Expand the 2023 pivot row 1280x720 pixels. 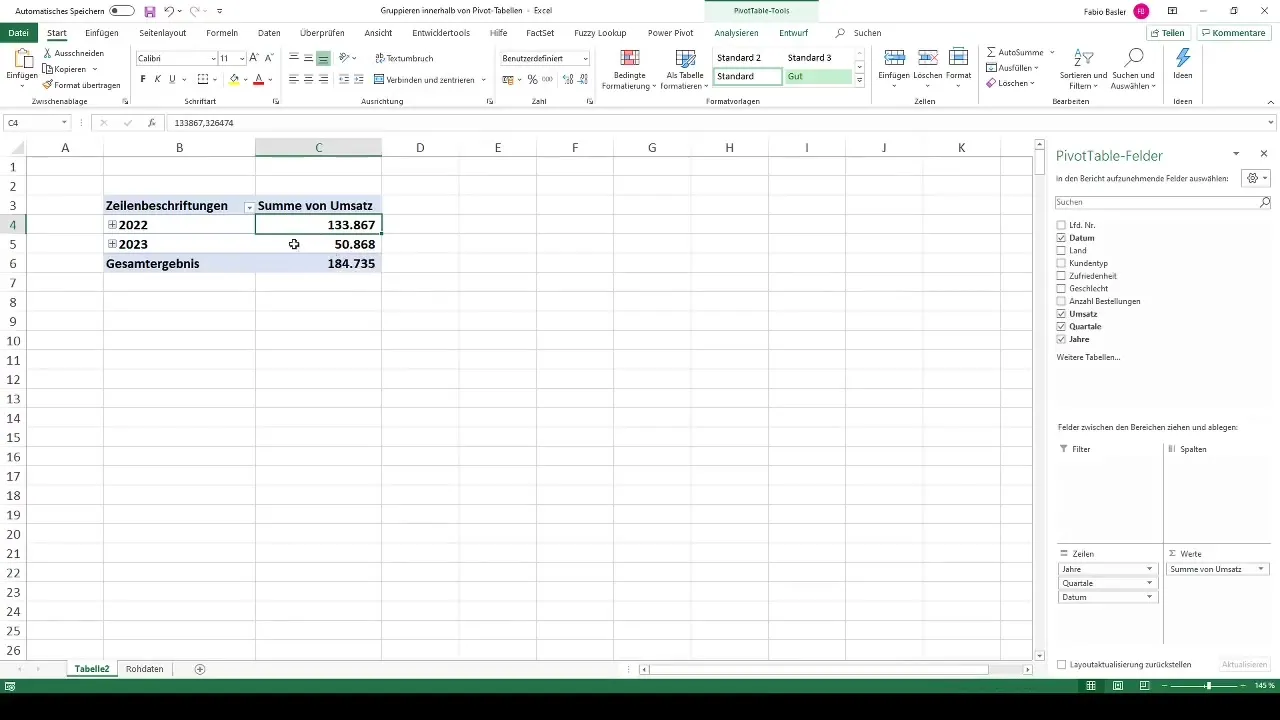[112, 244]
